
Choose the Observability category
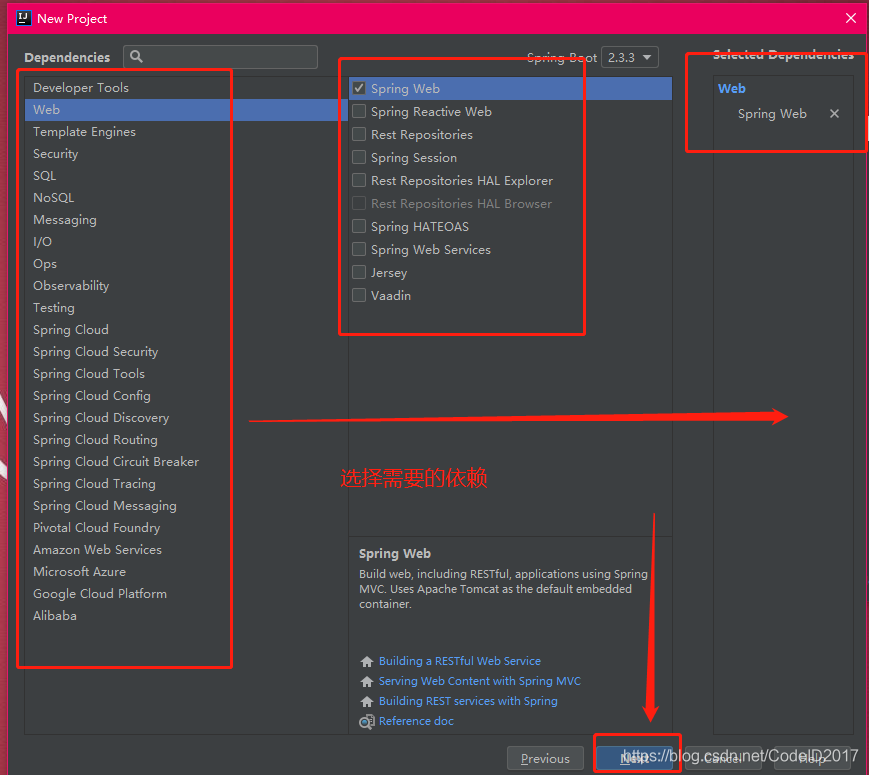pos(186,285)
